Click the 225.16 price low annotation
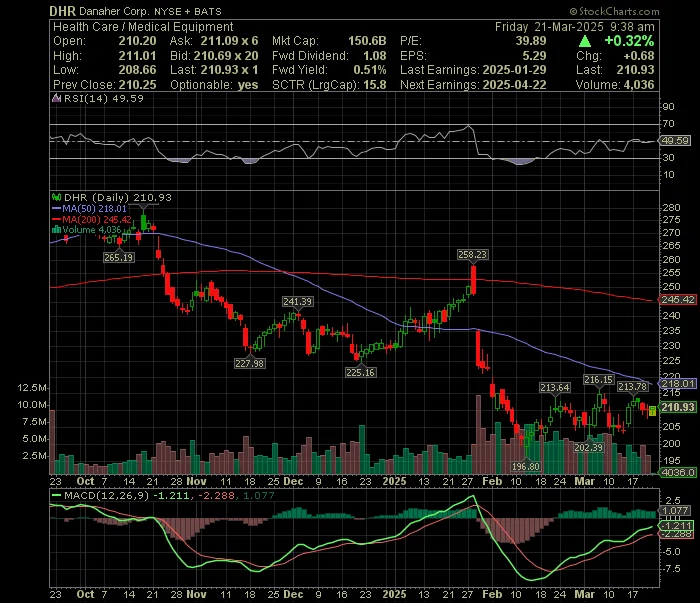The height and width of the screenshot is (603, 700). click(361, 372)
